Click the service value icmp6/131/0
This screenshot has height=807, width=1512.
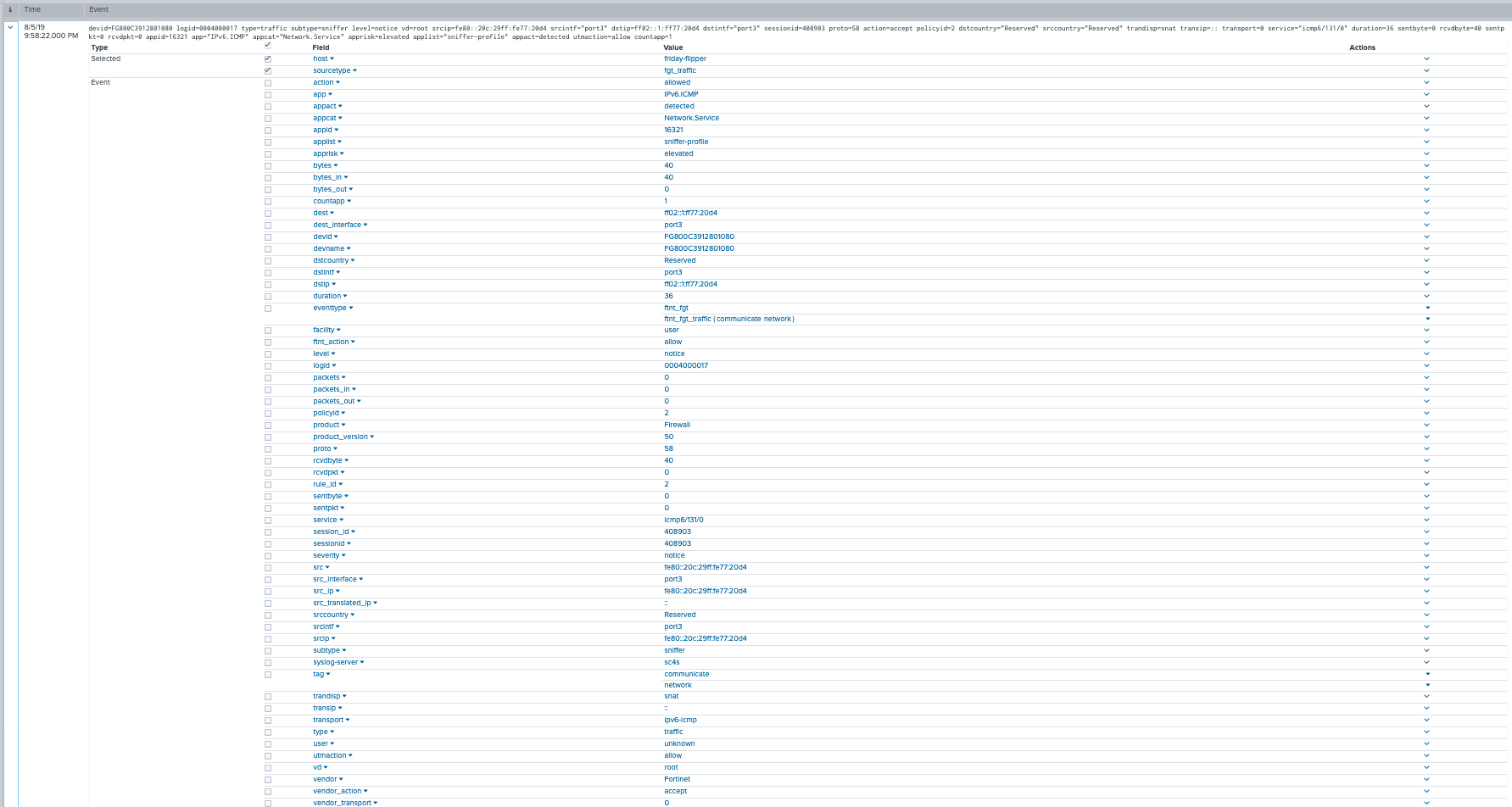click(x=683, y=520)
